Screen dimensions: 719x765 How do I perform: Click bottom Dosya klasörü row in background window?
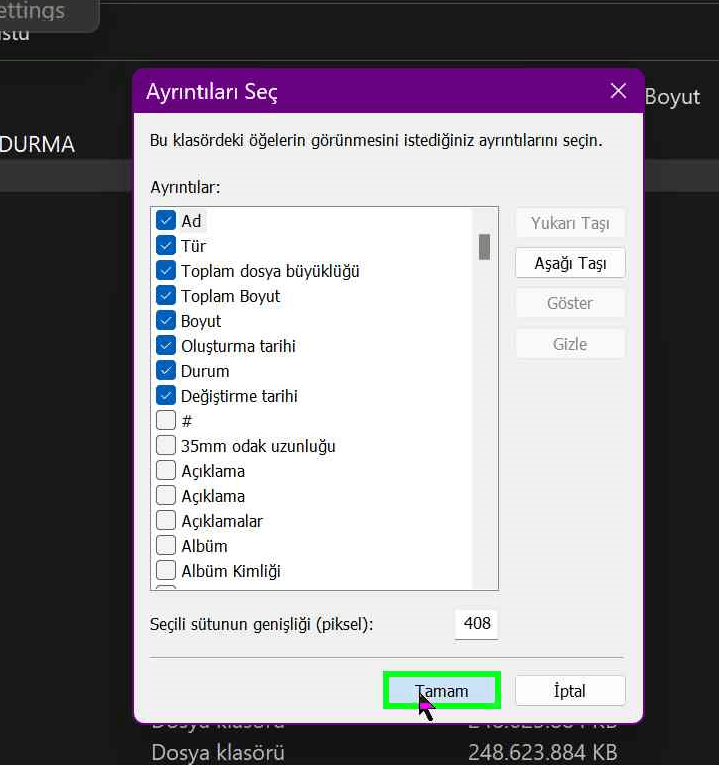coord(218,752)
